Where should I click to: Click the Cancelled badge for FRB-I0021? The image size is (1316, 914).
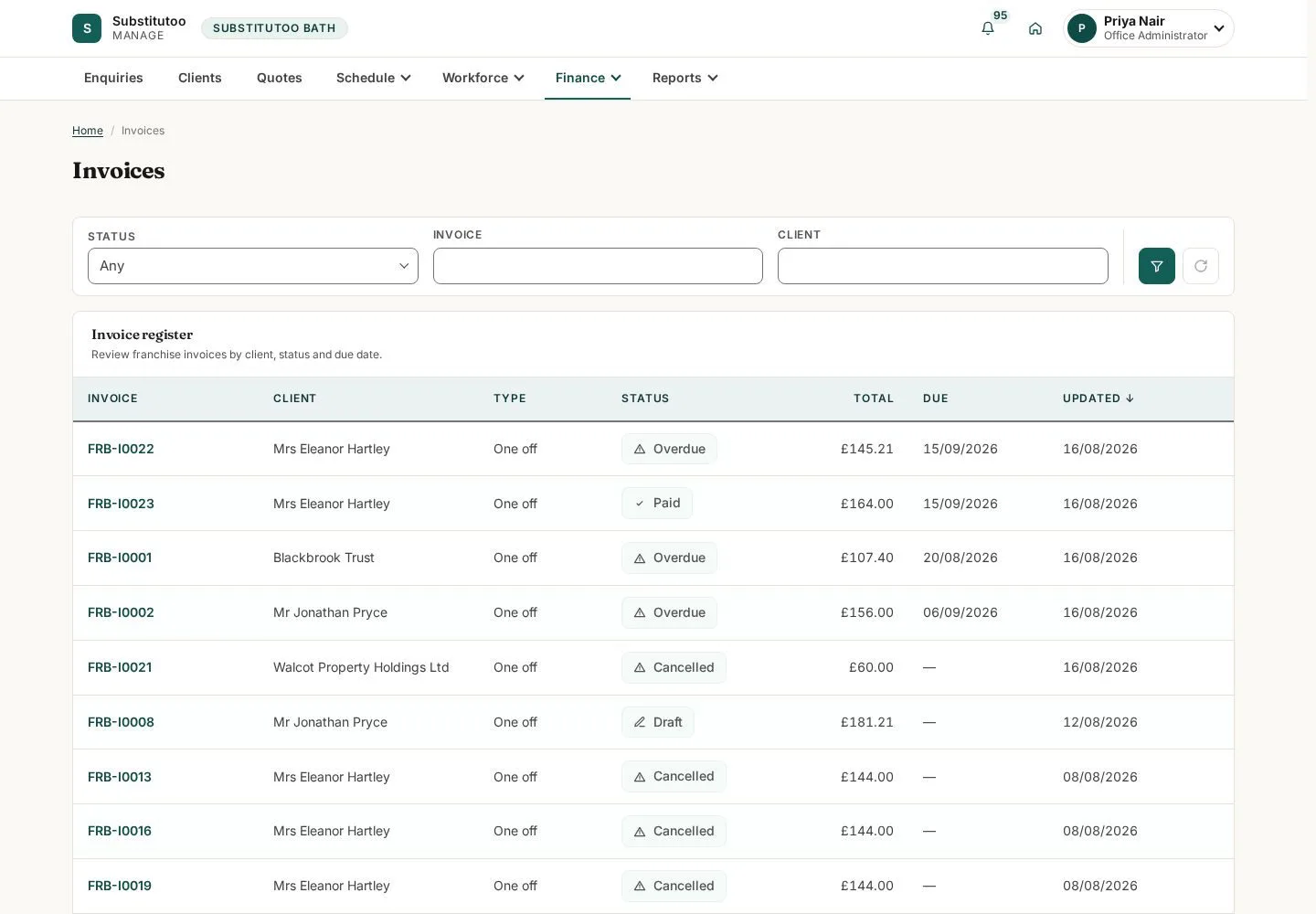tap(674, 667)
